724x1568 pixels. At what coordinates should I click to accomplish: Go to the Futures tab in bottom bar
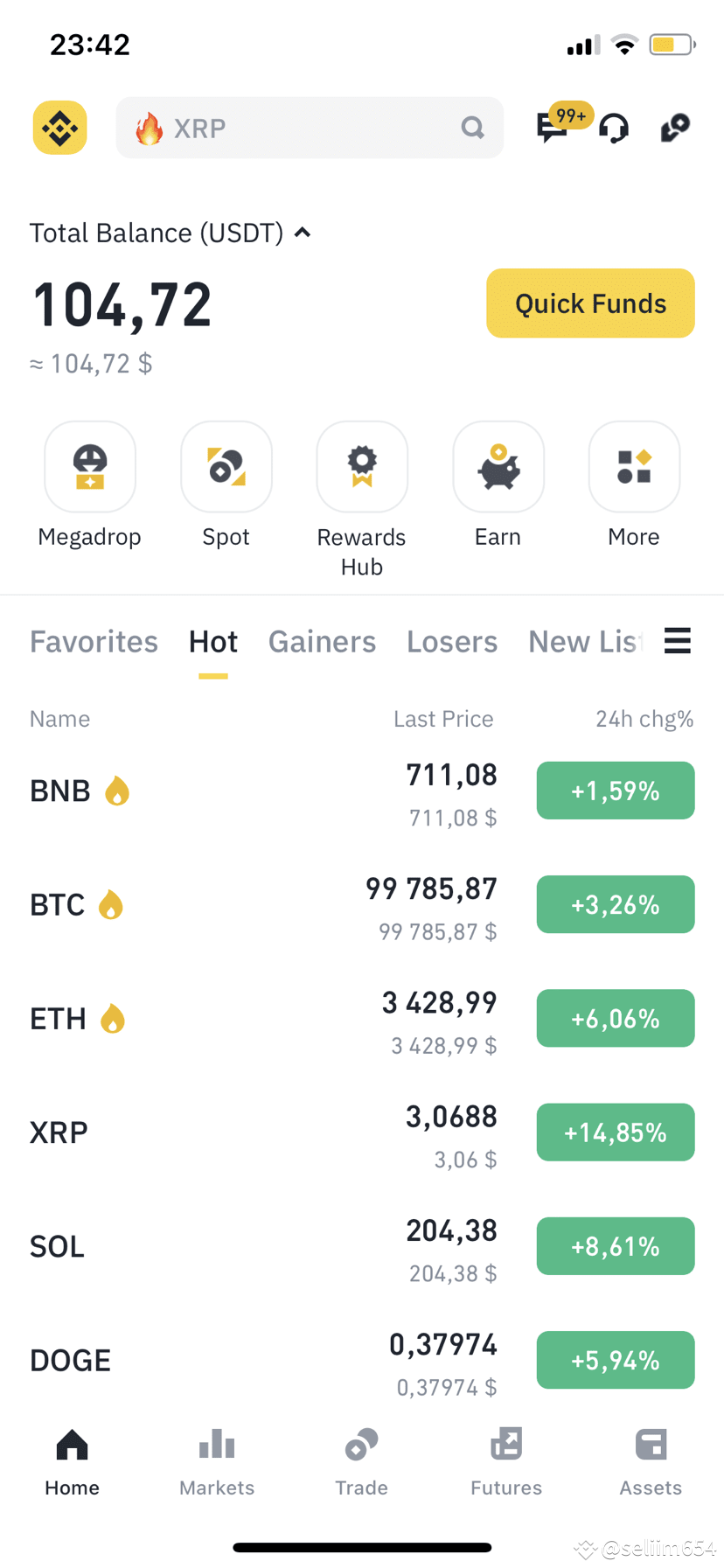click(x=506, y=1462)
